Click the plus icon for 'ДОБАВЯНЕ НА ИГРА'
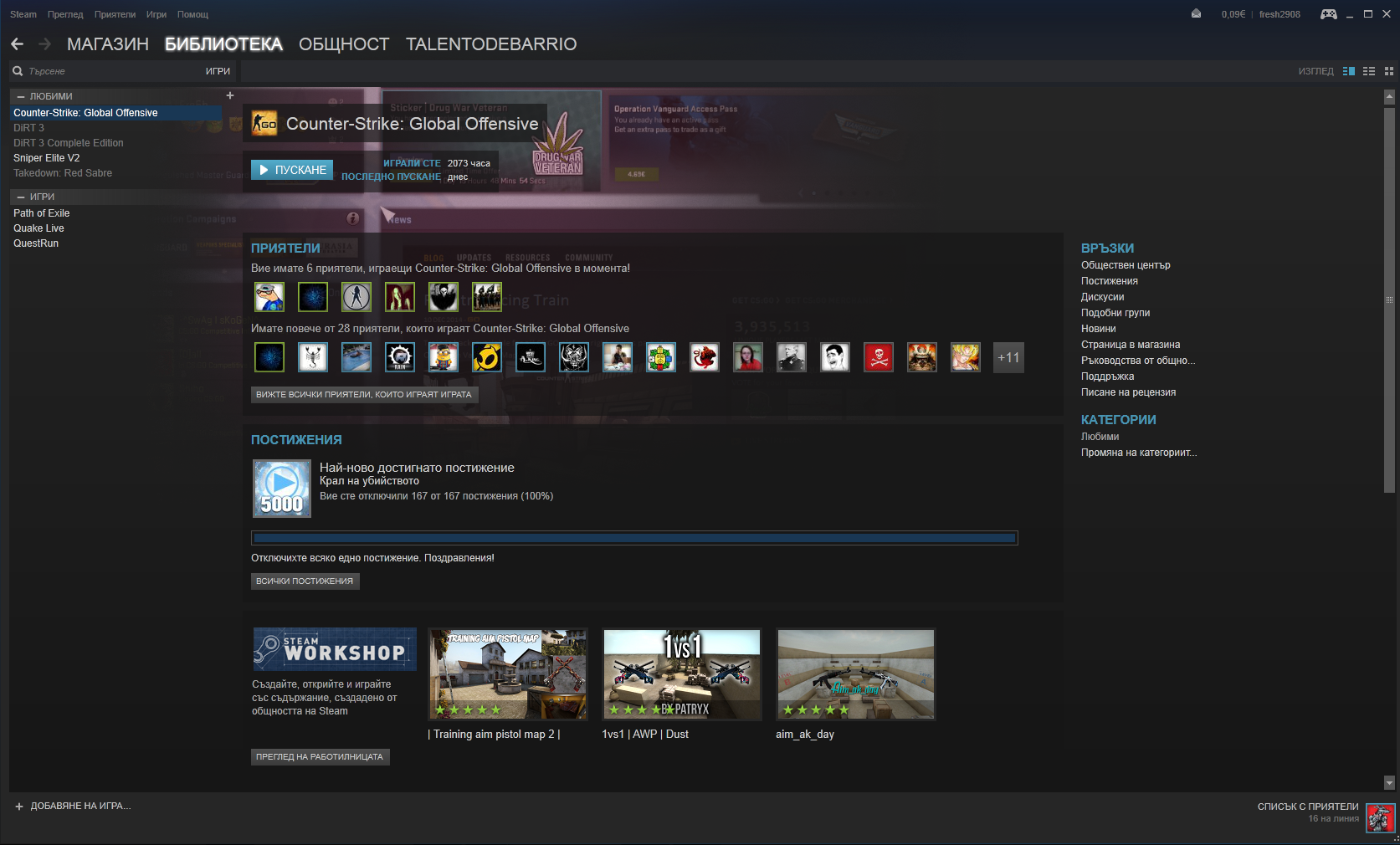Screen dimensions: 1400x845 (19, 807)
